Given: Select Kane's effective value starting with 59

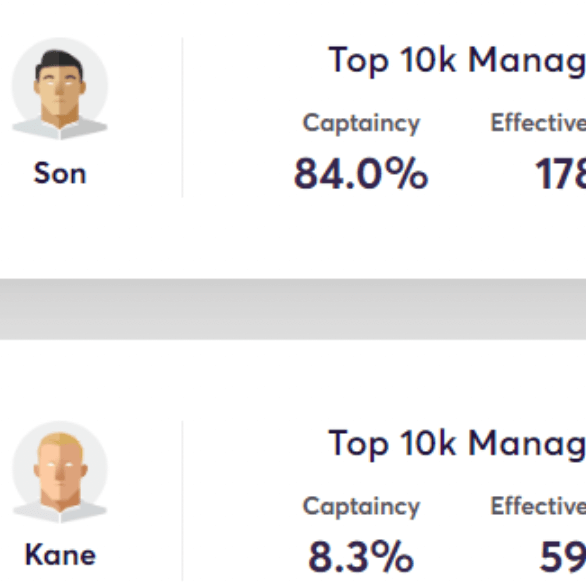Looking at the screenshot, I should (x=563, y=557).
